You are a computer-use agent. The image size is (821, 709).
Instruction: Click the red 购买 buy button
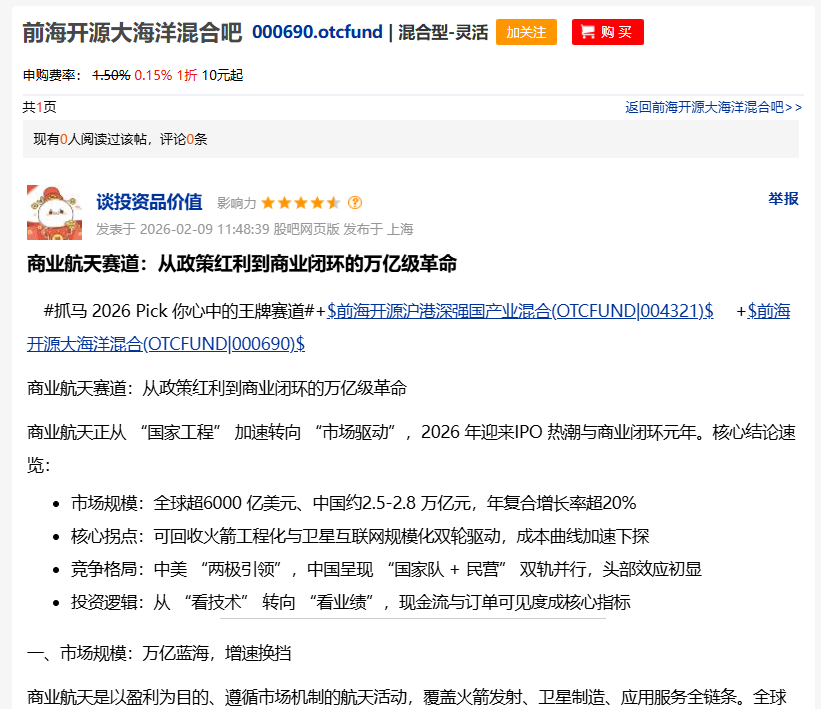pyautogui.click(x=607, y=32)
